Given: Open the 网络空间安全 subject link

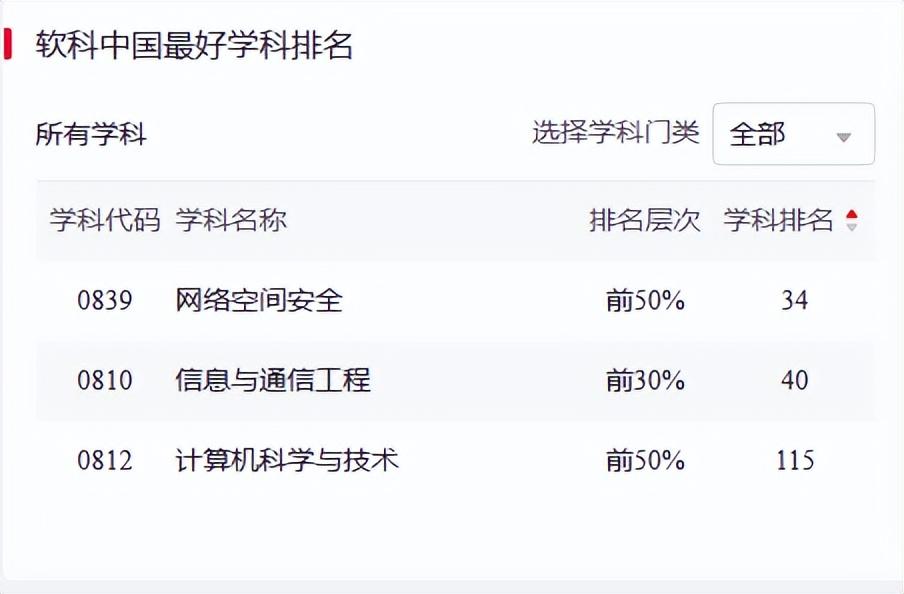Looking at the screenshot, I should [x=259, y=300].
